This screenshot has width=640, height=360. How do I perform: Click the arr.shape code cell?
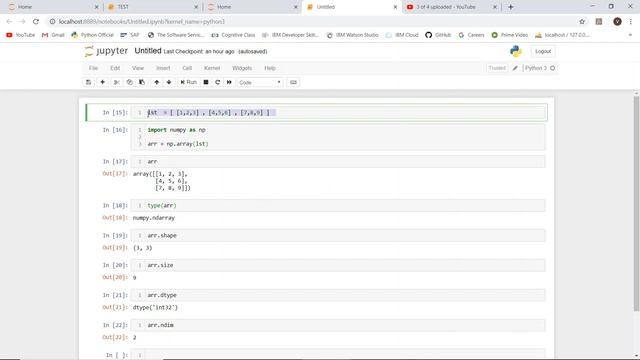coord(338,236)
